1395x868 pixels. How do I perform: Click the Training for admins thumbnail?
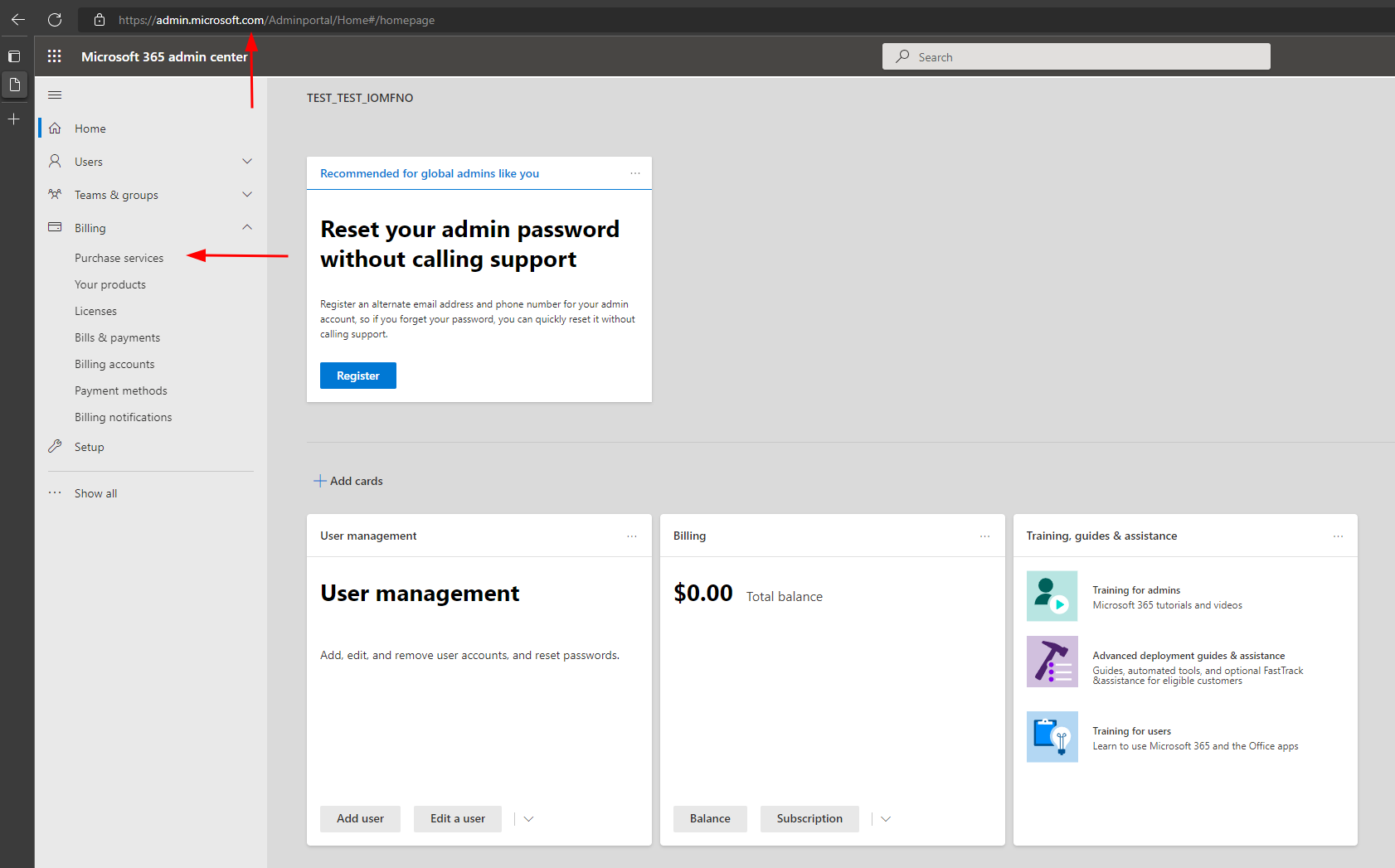point(1052,596)
